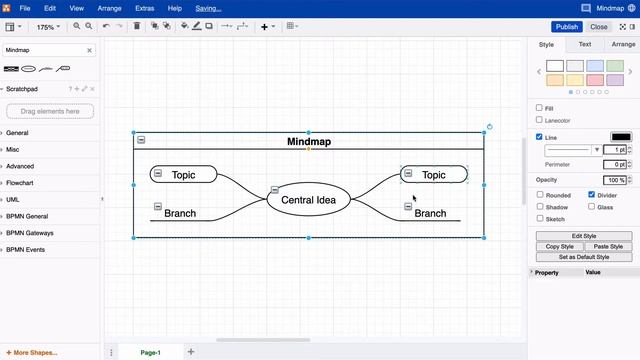Add a new page with plus
The image size is (640, 360).
(x=191, y=351)
